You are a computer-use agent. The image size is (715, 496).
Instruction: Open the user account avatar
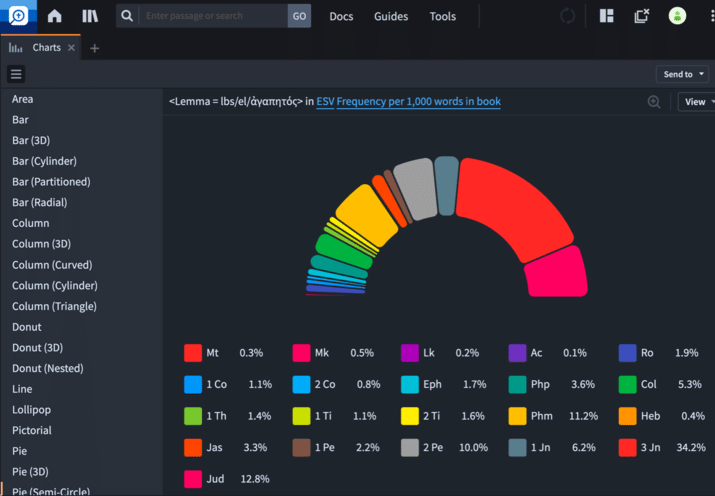[x=678, y=16]
